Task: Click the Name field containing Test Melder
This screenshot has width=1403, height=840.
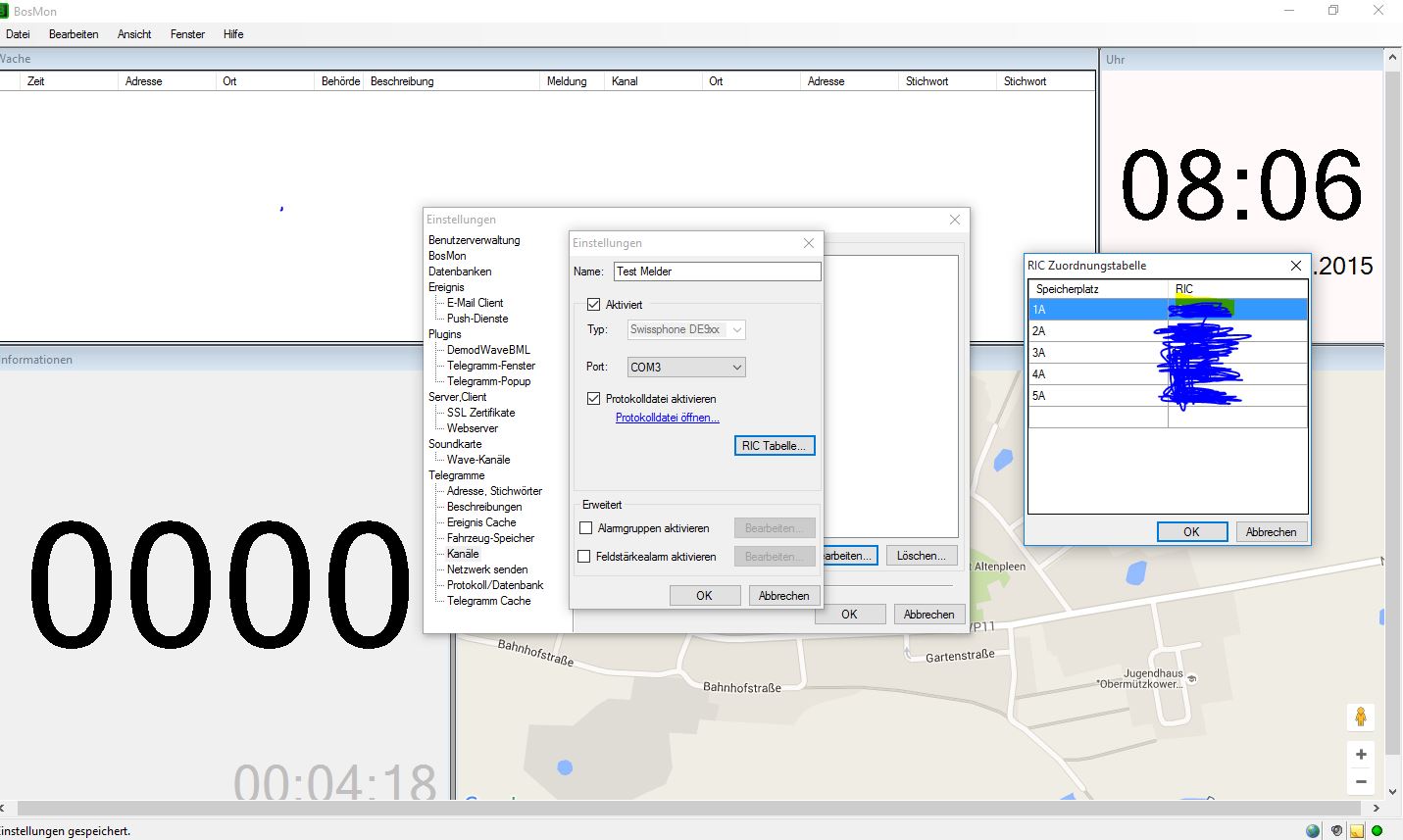Action: click(x=718, y=272)
